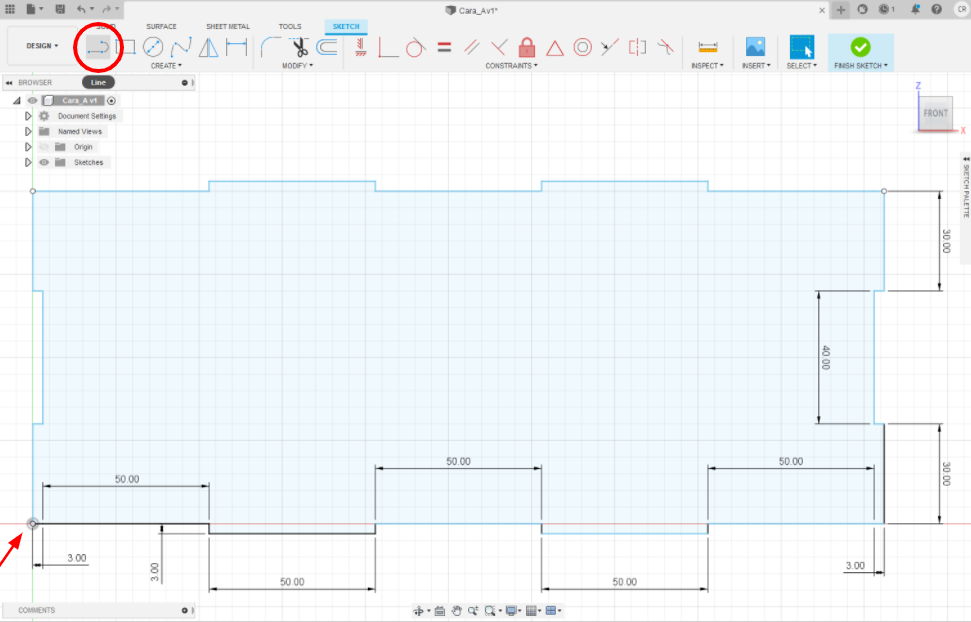
Task: Select the Mirror sketch tool
Action: tap(209, 47)
